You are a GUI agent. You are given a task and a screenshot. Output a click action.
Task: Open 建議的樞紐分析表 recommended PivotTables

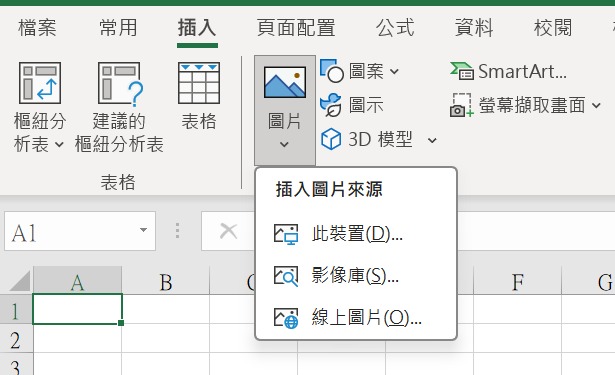click(119, 107)
